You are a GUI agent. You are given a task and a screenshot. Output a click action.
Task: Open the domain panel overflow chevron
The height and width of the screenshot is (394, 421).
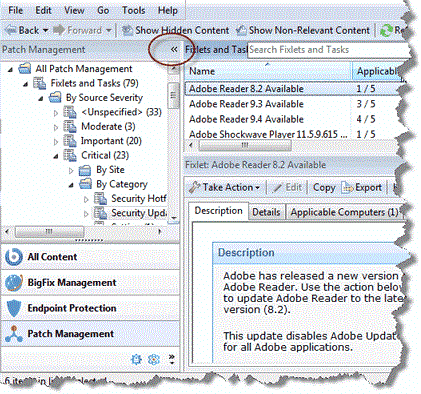(171, 359)
